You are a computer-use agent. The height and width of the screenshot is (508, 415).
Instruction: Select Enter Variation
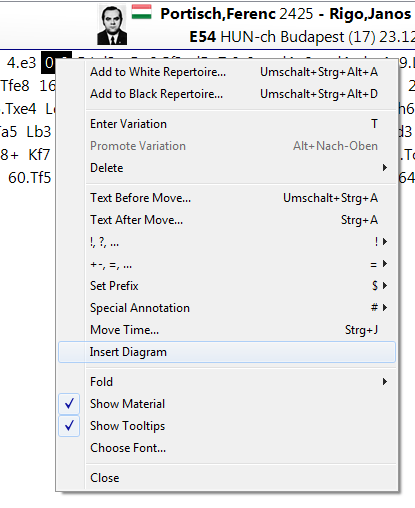pyautogui.click(x=227, y=124)
